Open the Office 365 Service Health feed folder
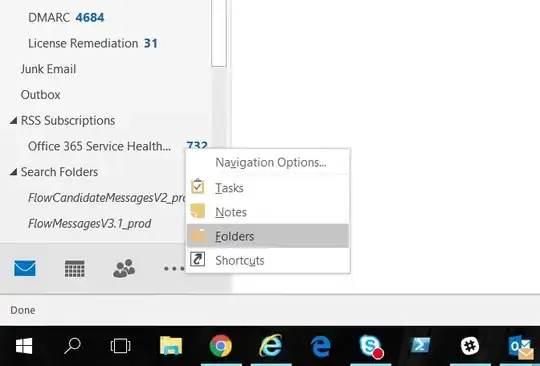The width and height of the screenshot is (540, 366). click(x=100, y=146)
